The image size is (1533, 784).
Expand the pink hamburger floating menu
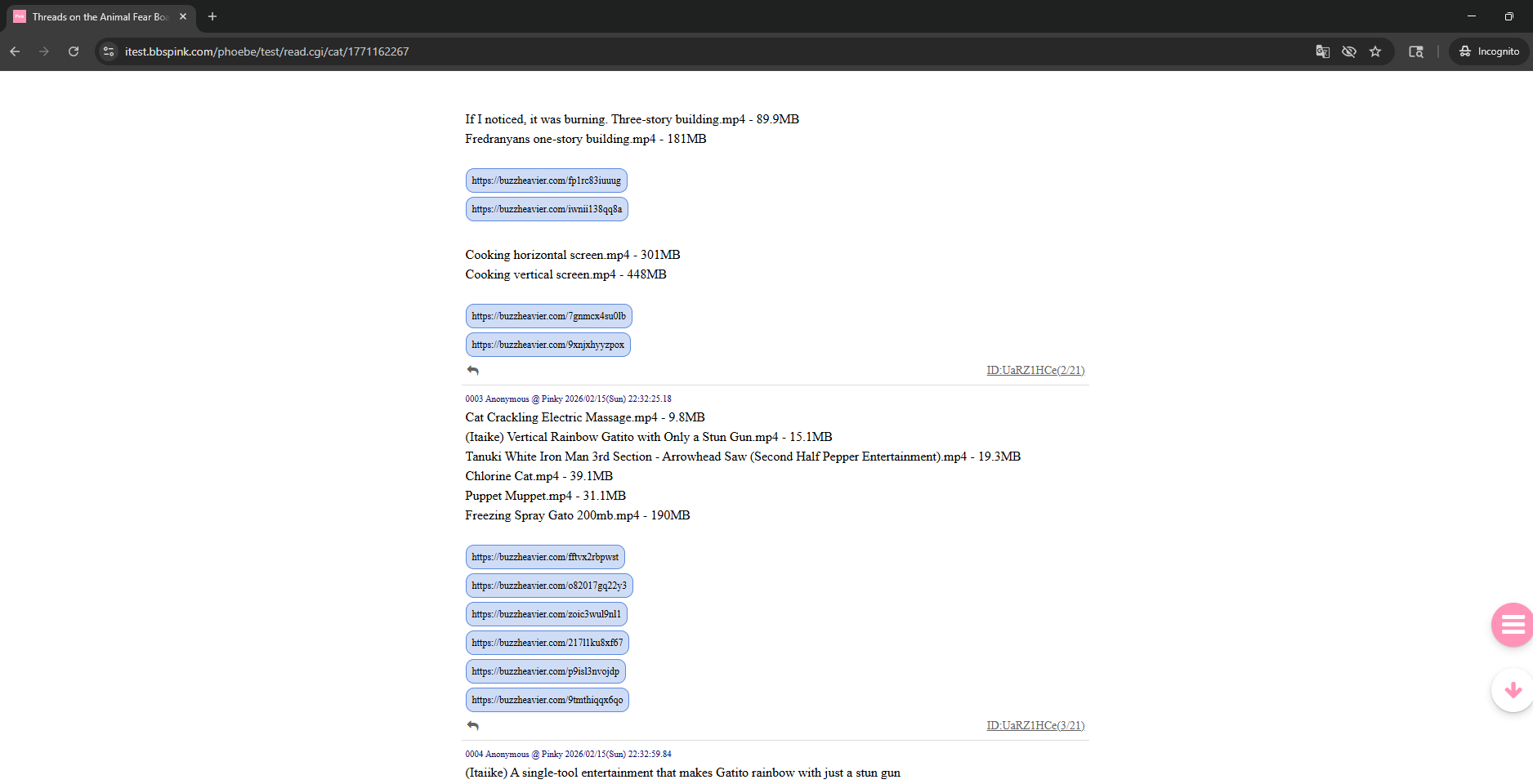click(1513, 625)
